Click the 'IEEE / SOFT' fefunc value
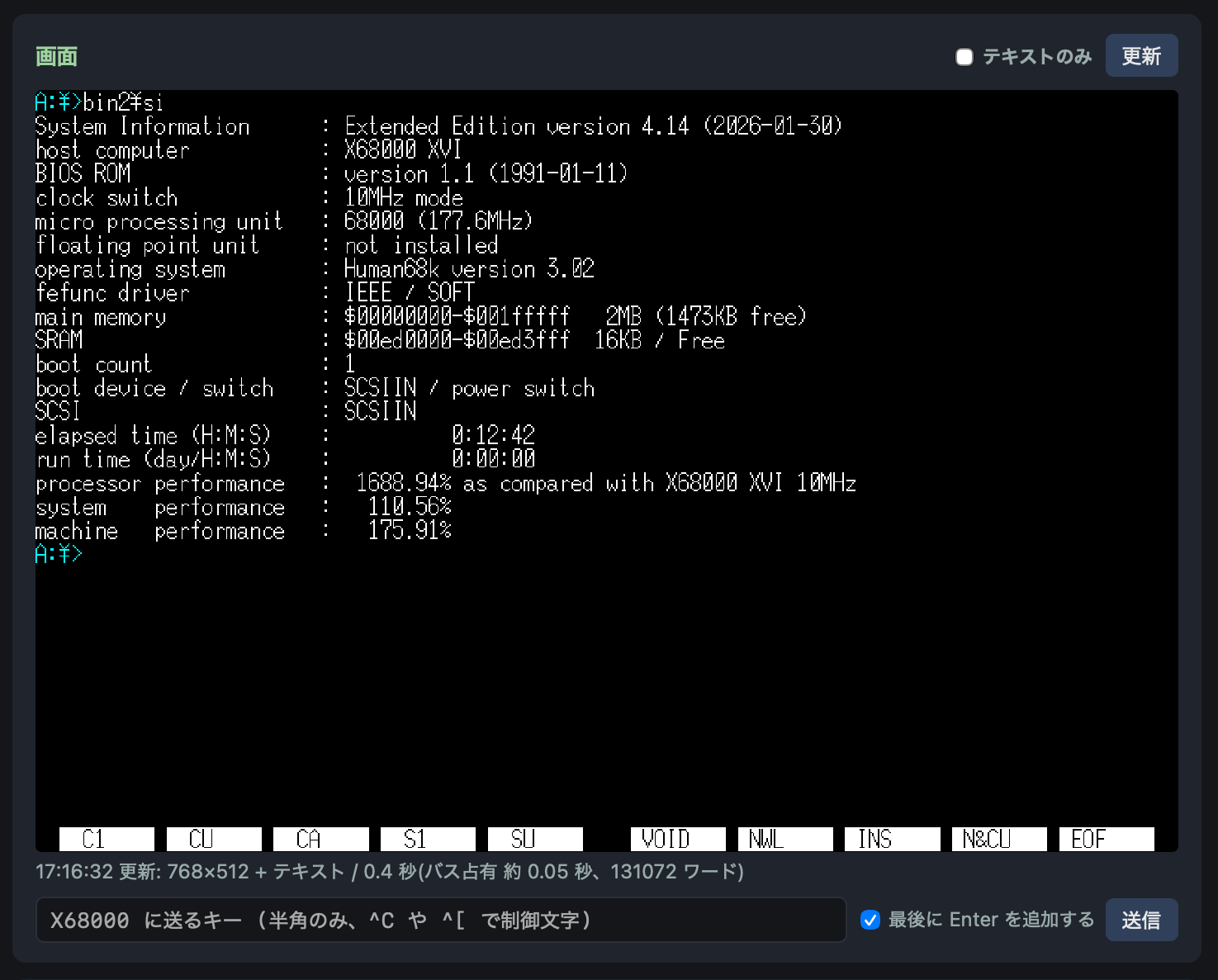This screenshot has width=1218, height=980. pyautogui.click(x=410, y=292)
